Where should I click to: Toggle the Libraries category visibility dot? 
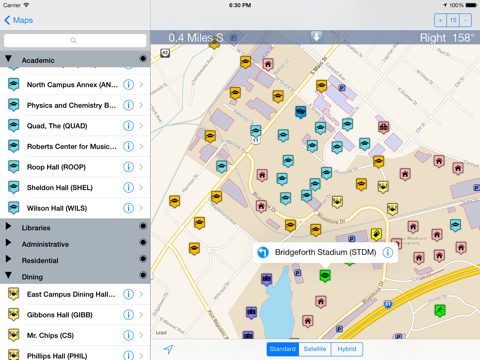click(143, 226)
